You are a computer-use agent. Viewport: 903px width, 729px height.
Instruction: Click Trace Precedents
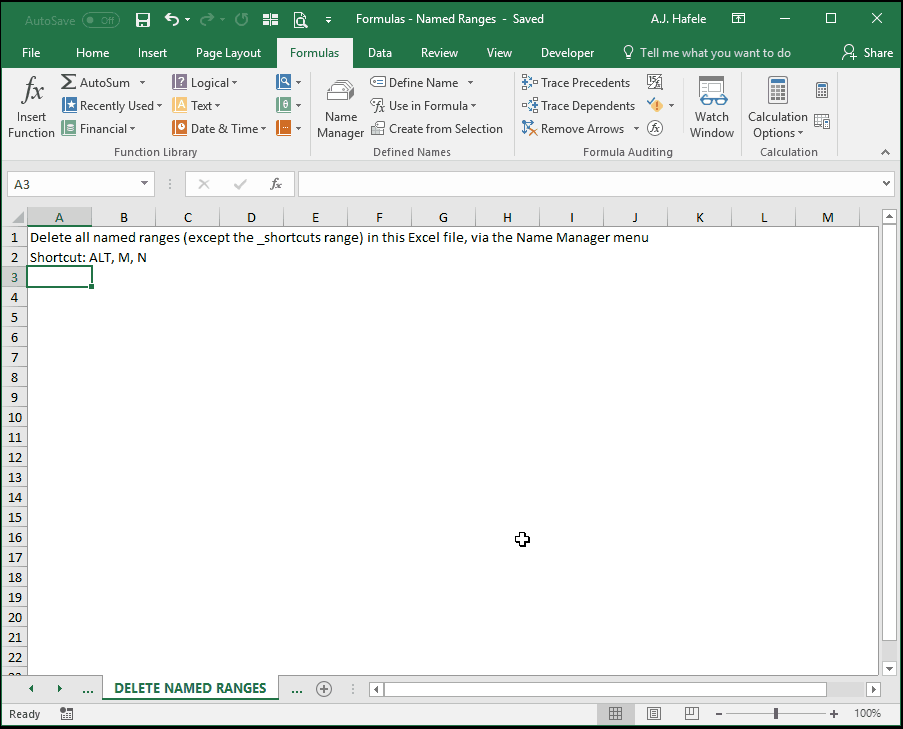(x=576, y=82)
